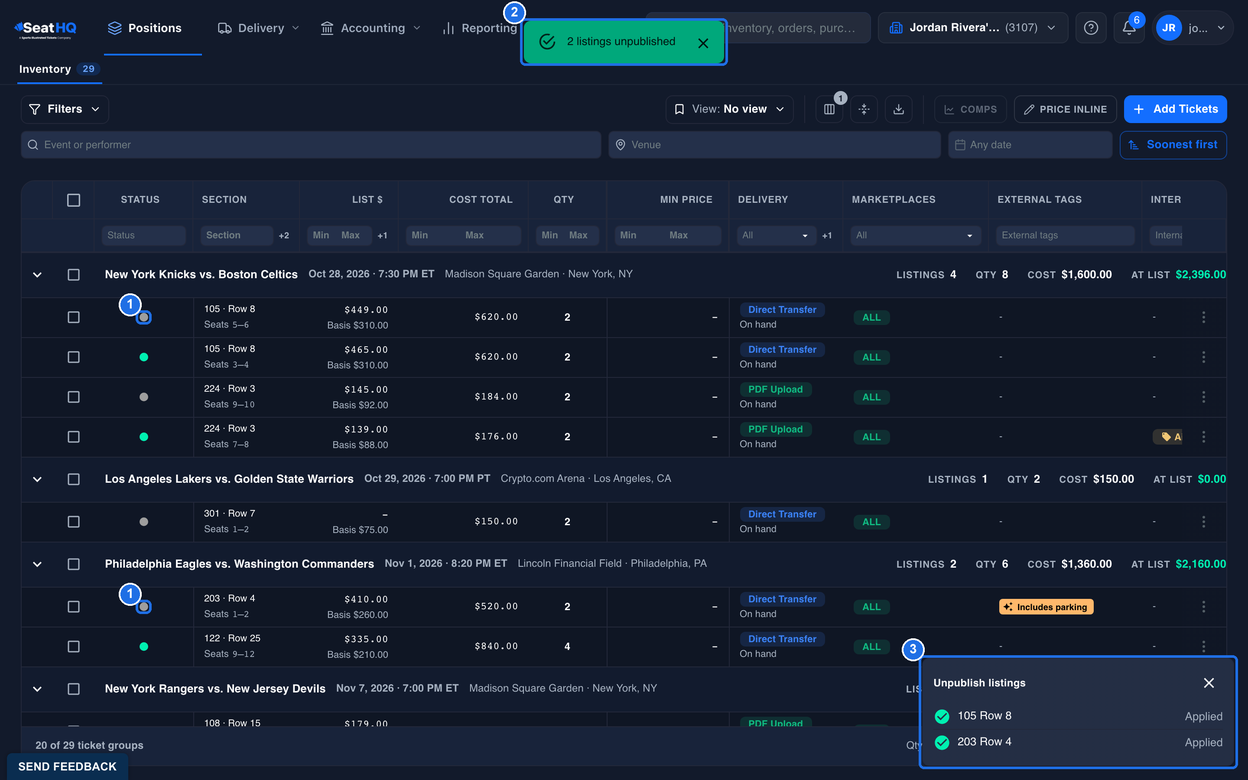The width and height of the screenshot is (1248, 780).
Task: Click status dot for 122 Row 25
Action: pos(144,647)
